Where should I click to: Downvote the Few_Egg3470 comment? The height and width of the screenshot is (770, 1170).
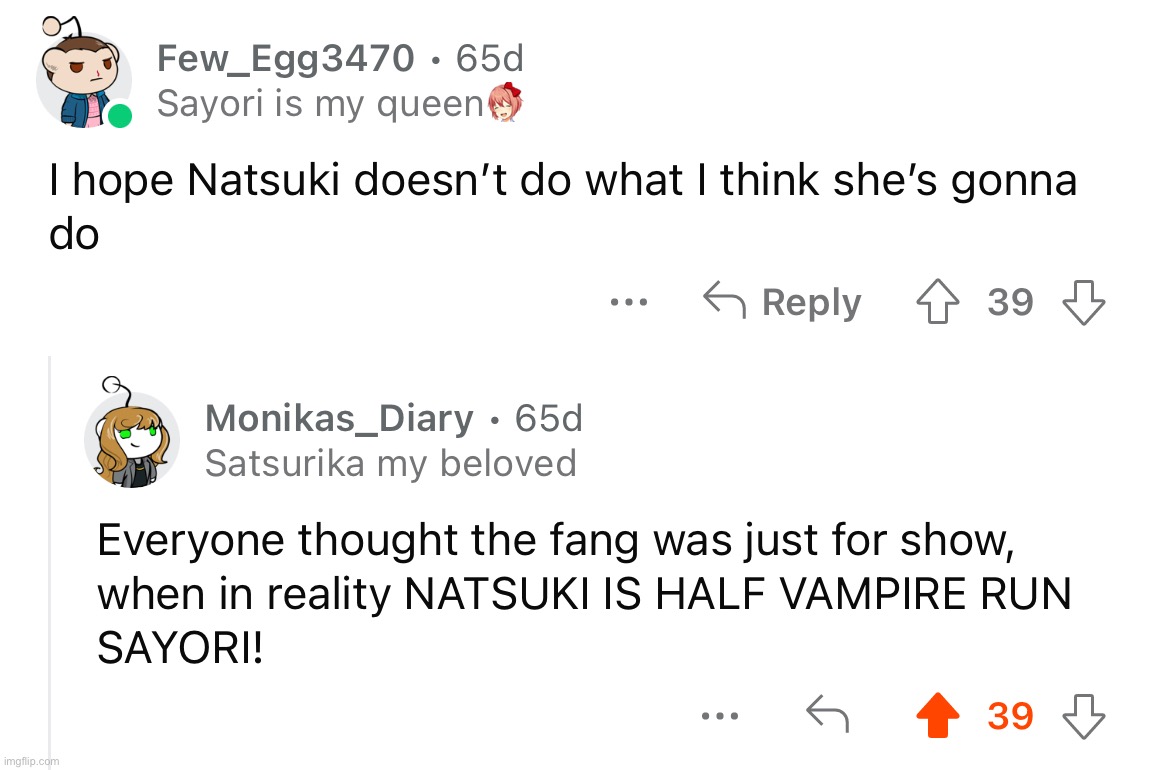pyautogui.click(x=1084, y=302)
